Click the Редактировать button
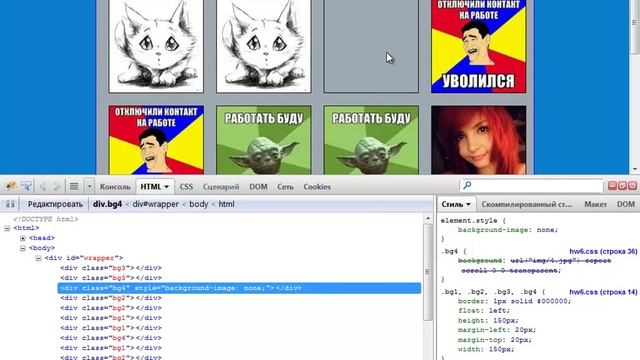Viewport: 640px width, 360px height. (x=55, y=204)
